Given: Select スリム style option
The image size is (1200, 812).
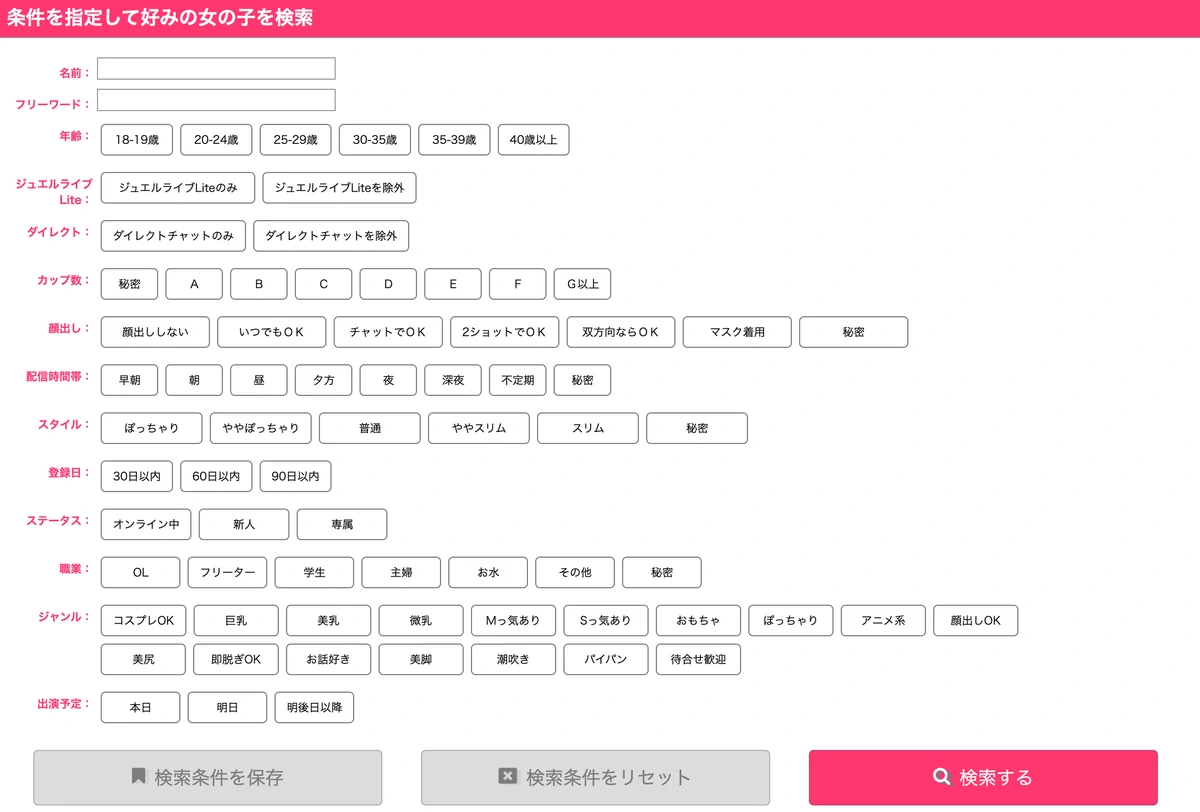Looking at the screenshot, I should [588, 428].
